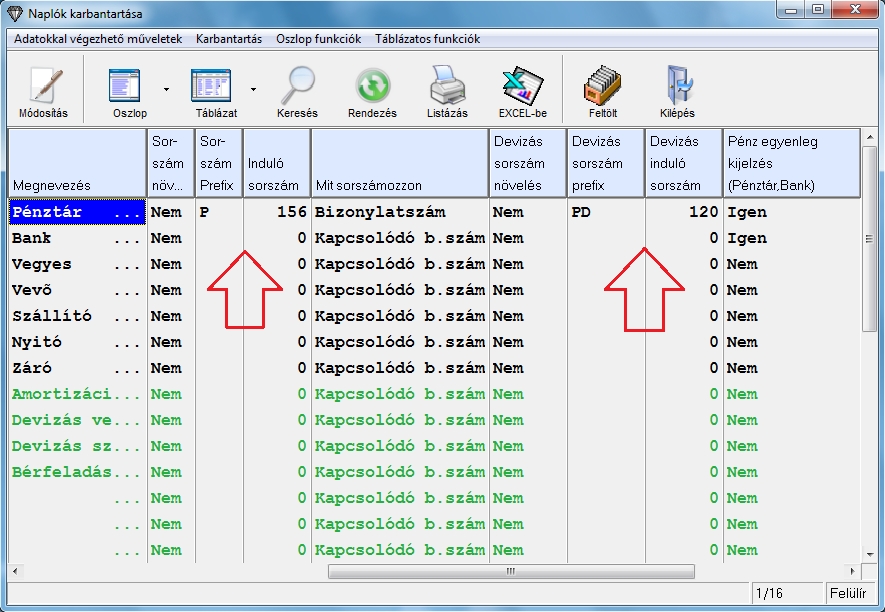Export with the EXCEL-be icon

coord(523,87)
